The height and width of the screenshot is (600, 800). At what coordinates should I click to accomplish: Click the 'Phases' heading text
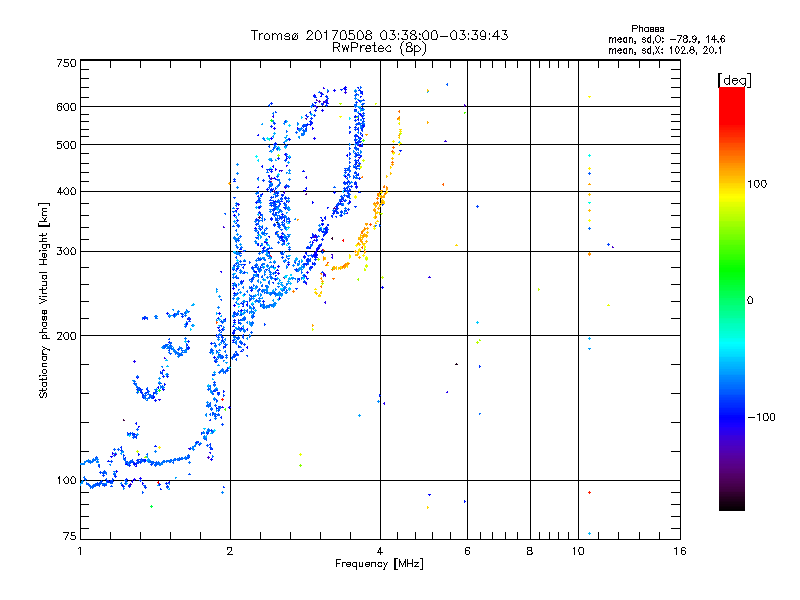coord(647,29)
